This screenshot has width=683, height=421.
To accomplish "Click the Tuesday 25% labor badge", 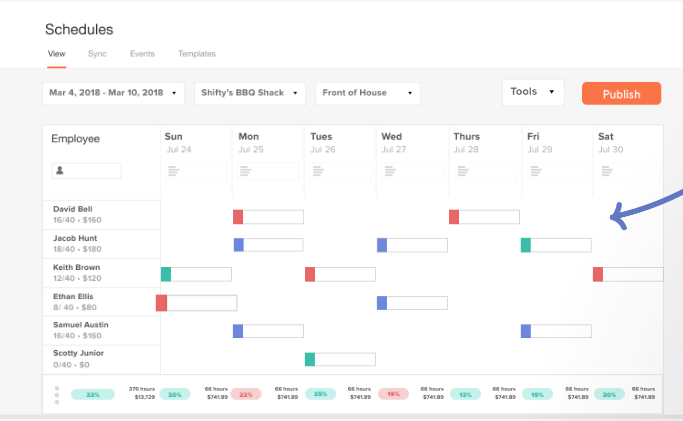I will [320, 394].
